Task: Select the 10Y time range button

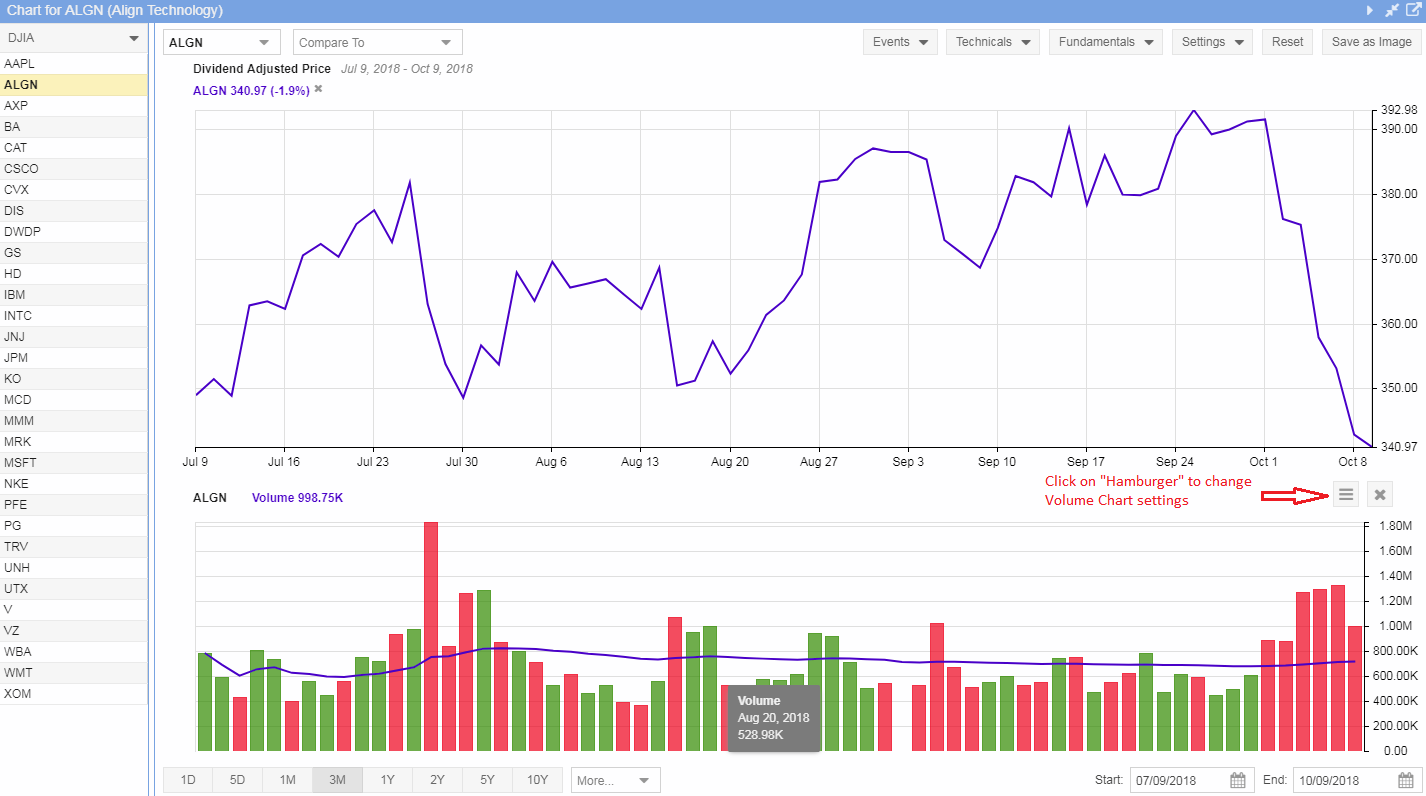Action: coord(537,780)
